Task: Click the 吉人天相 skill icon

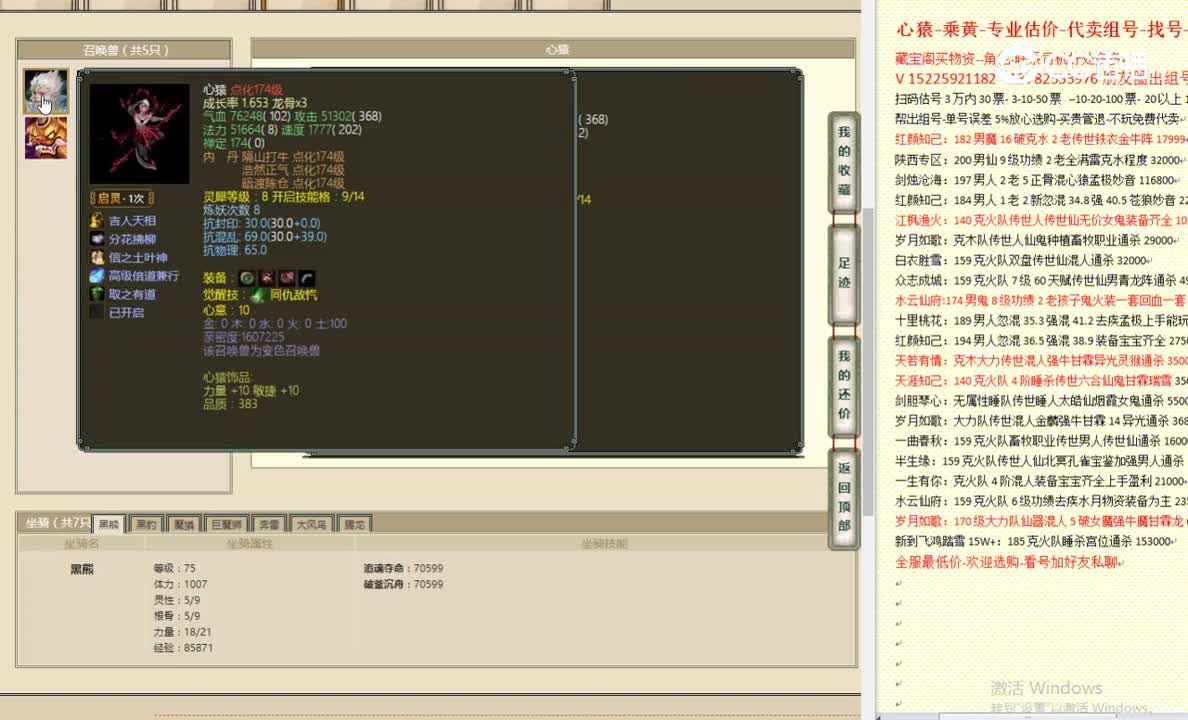Action: tap(97, 221)
